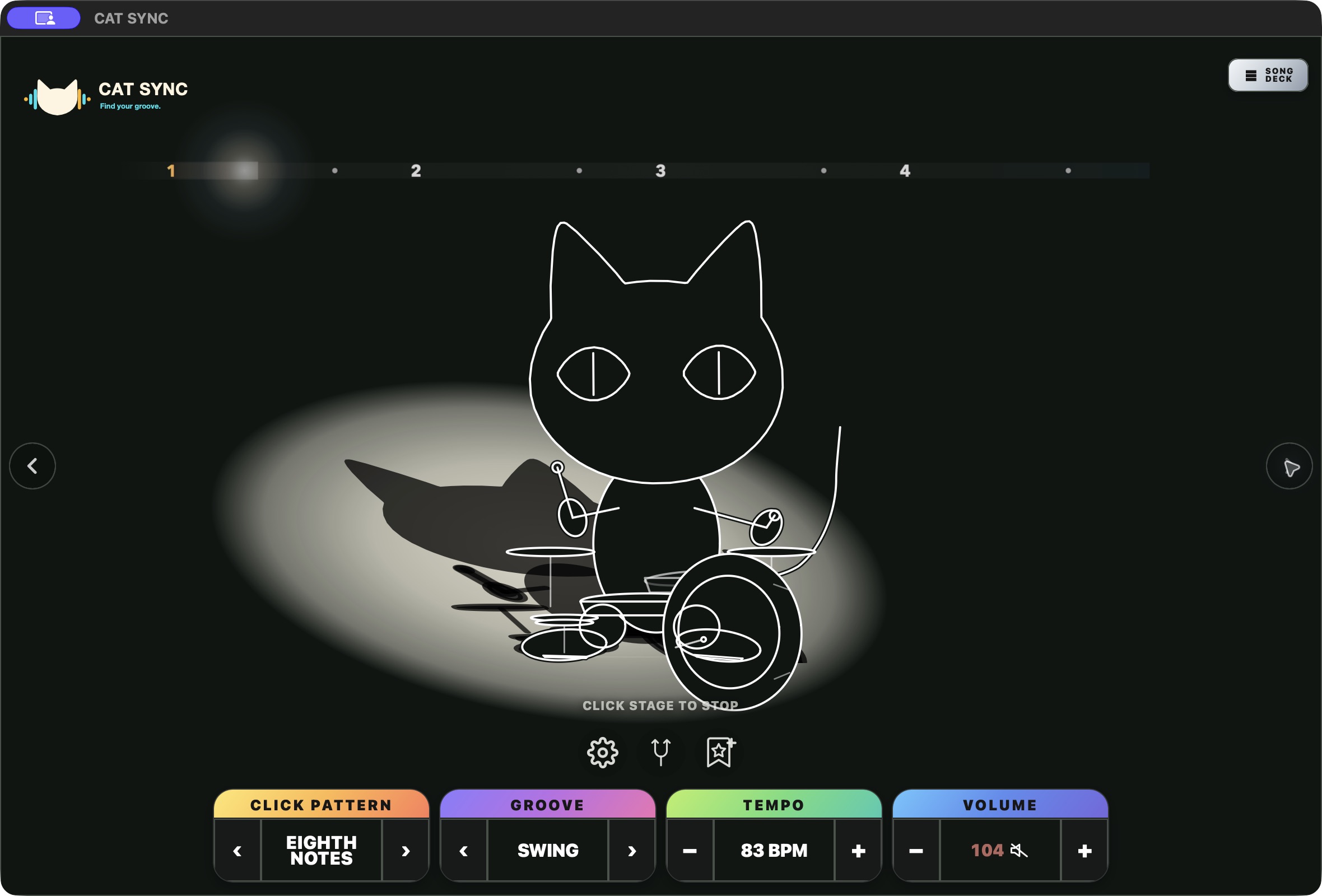Lower the volume with the minus button

(916, 851)
